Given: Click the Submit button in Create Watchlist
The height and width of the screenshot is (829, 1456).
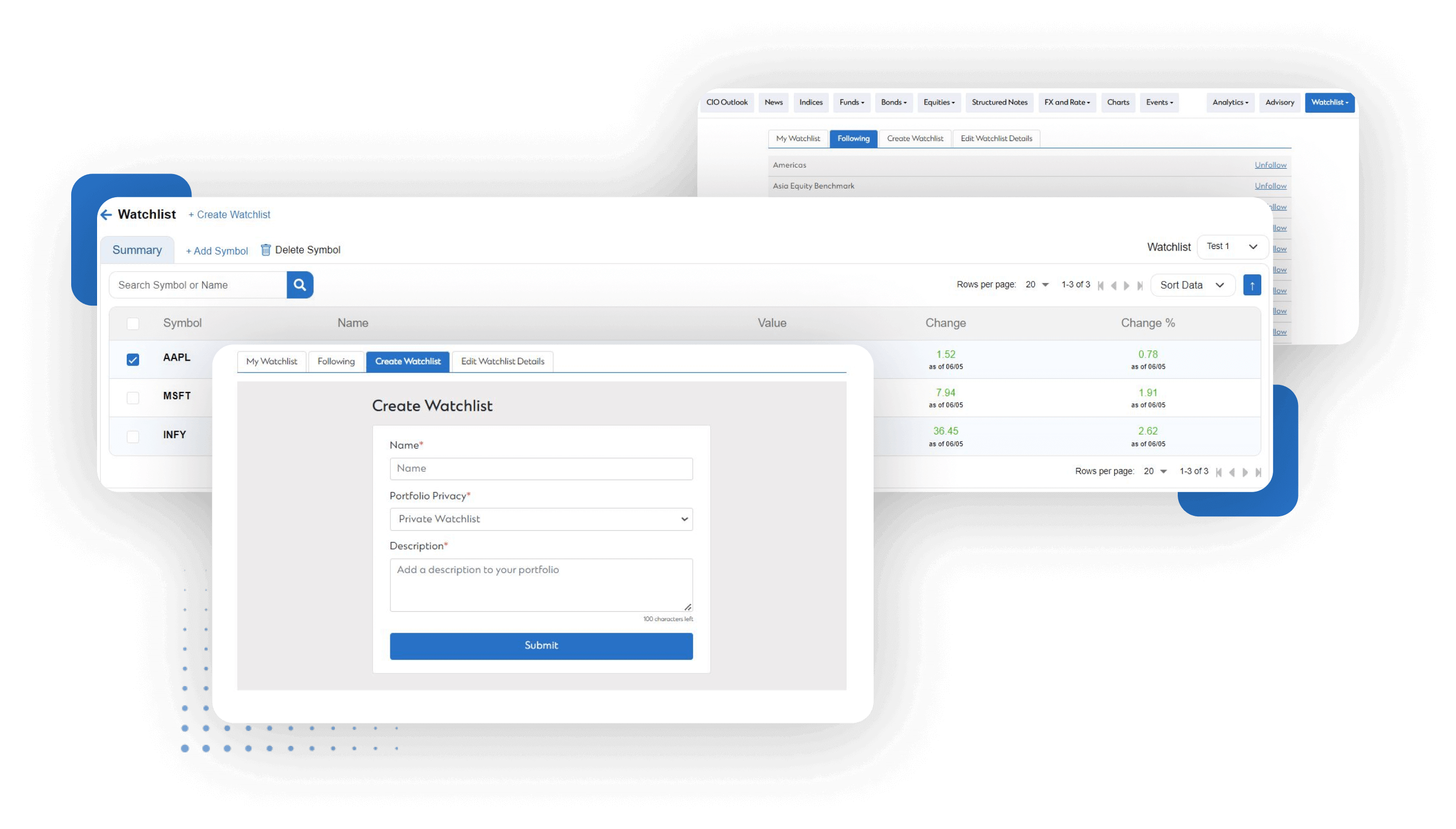Looking at the screenshot, I should click(540, 645).
